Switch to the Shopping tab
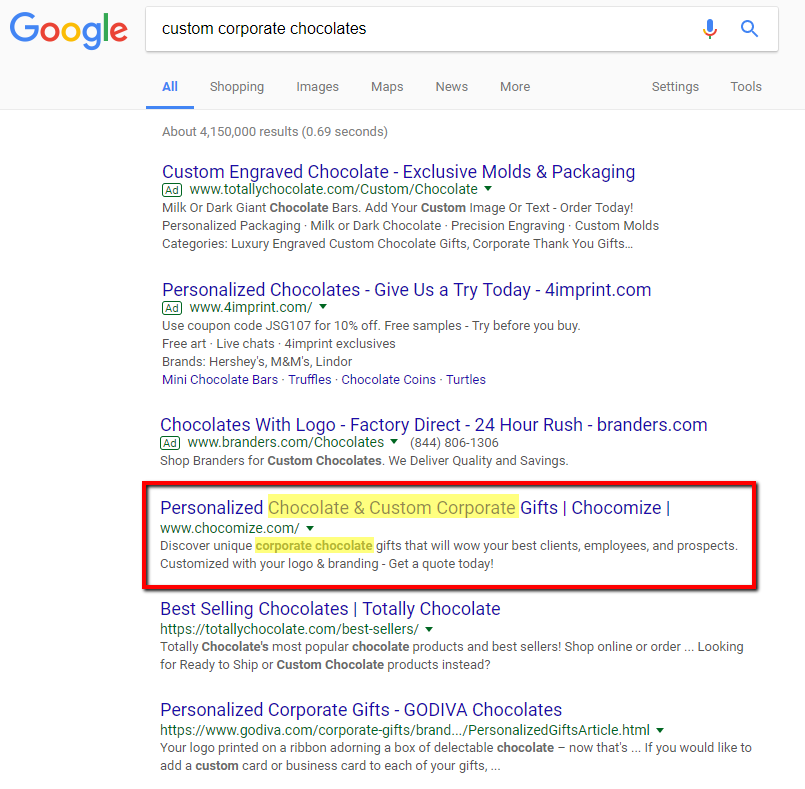This screenshot has height=789, width=805. (237, 87)
